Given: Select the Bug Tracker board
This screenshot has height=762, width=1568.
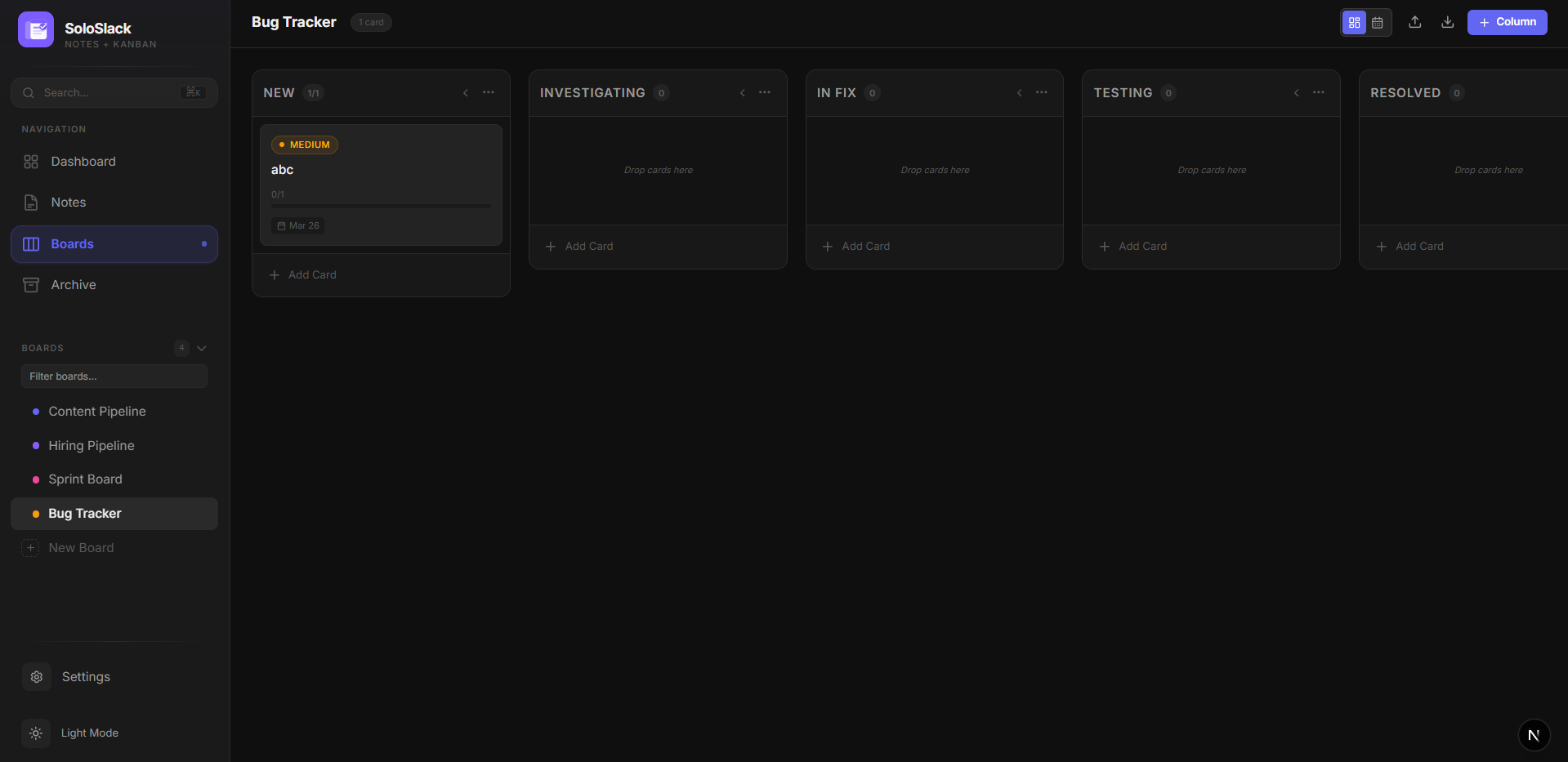Looking at the screenshot, I should point(114,514).
